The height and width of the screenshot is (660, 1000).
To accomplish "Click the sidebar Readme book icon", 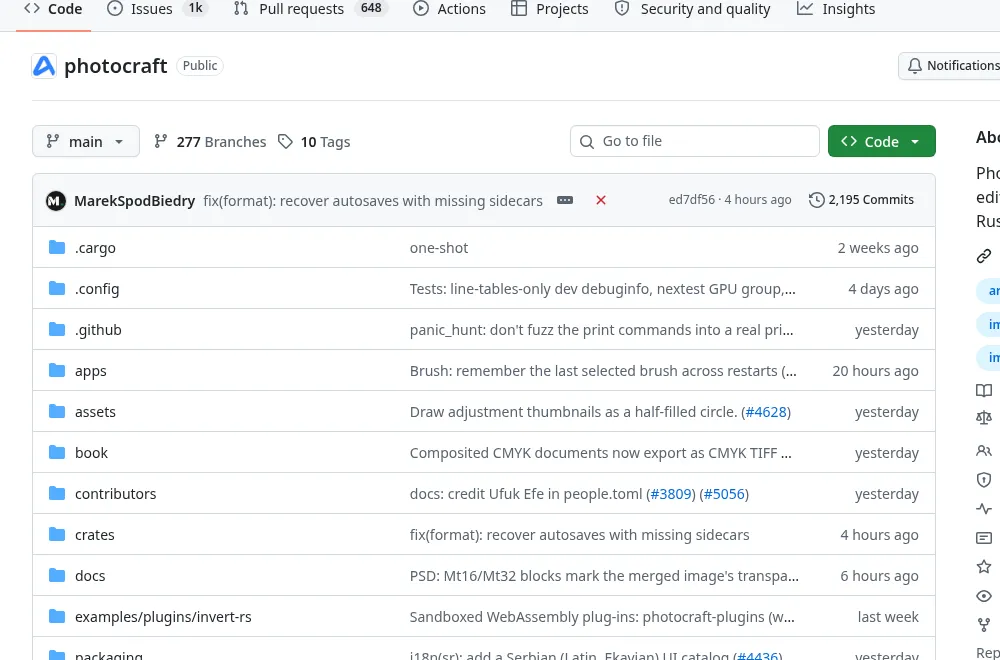I will coord(984,390).
